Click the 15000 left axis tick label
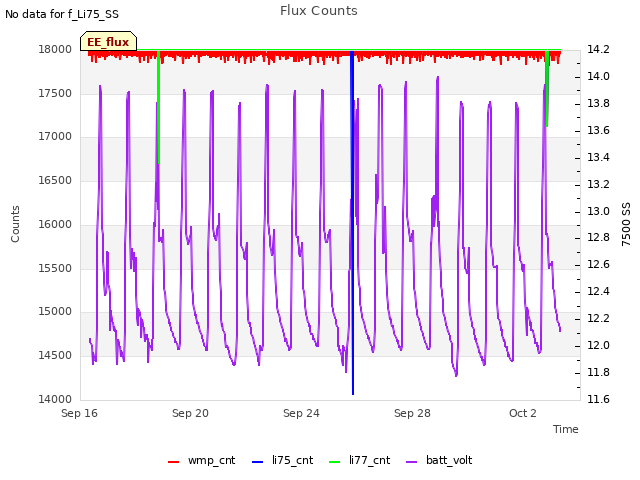The width and height of the screenshot is (640, 480). pyautogui.click(x=55, y=311)
